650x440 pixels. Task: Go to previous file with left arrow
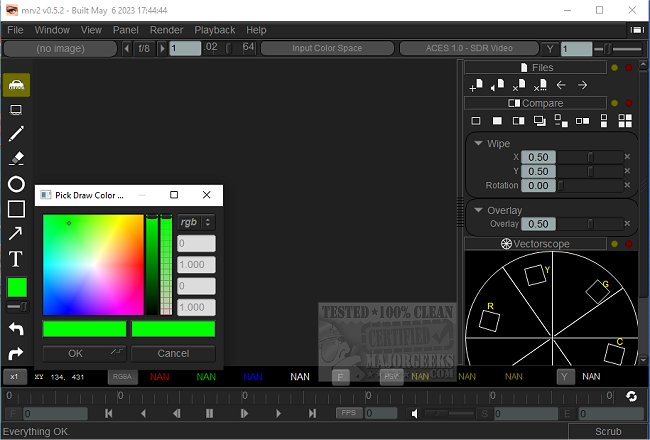(561, 85)
